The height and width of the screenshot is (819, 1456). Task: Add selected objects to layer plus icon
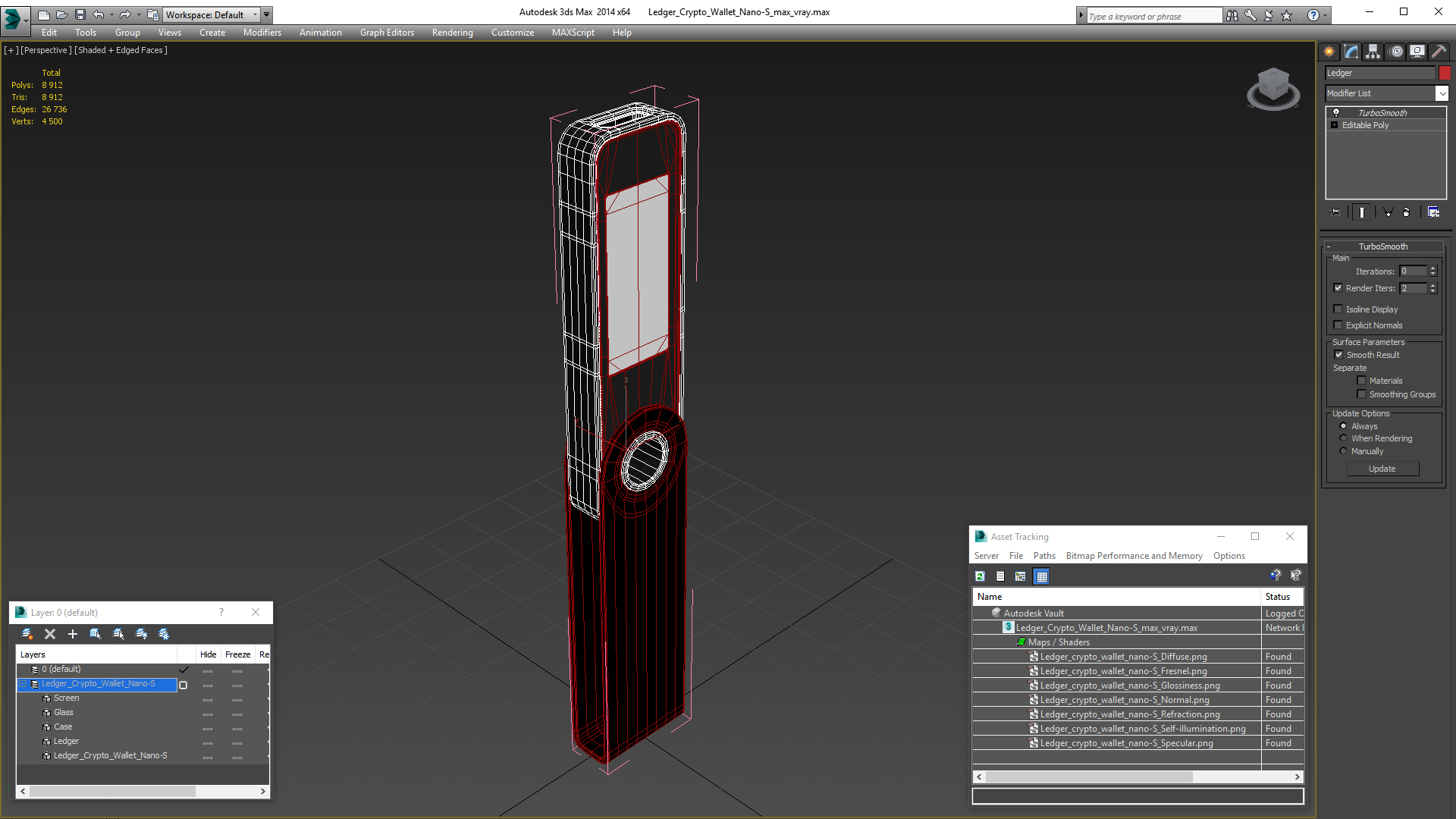click(x=73, y=634)
